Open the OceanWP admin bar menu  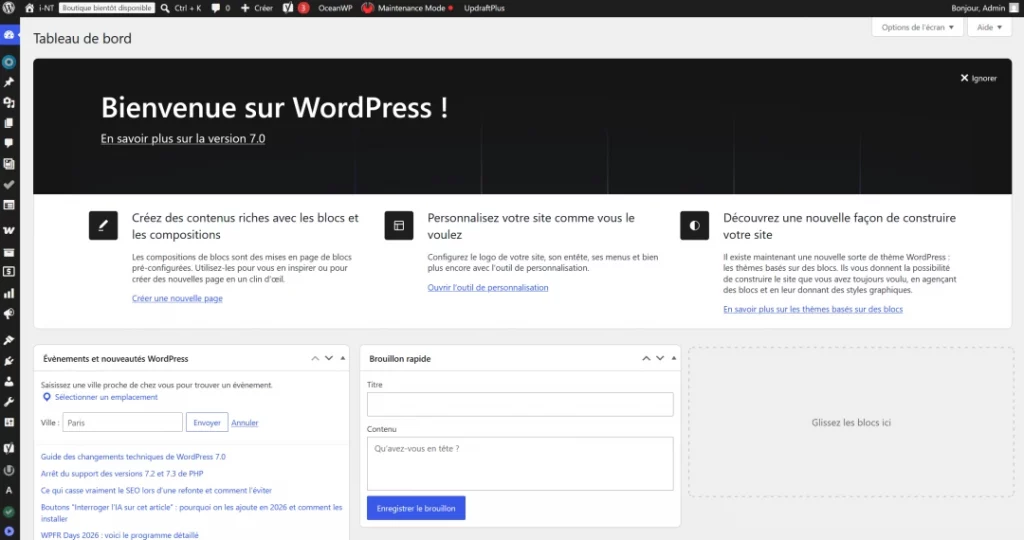[x=335, y=8]
